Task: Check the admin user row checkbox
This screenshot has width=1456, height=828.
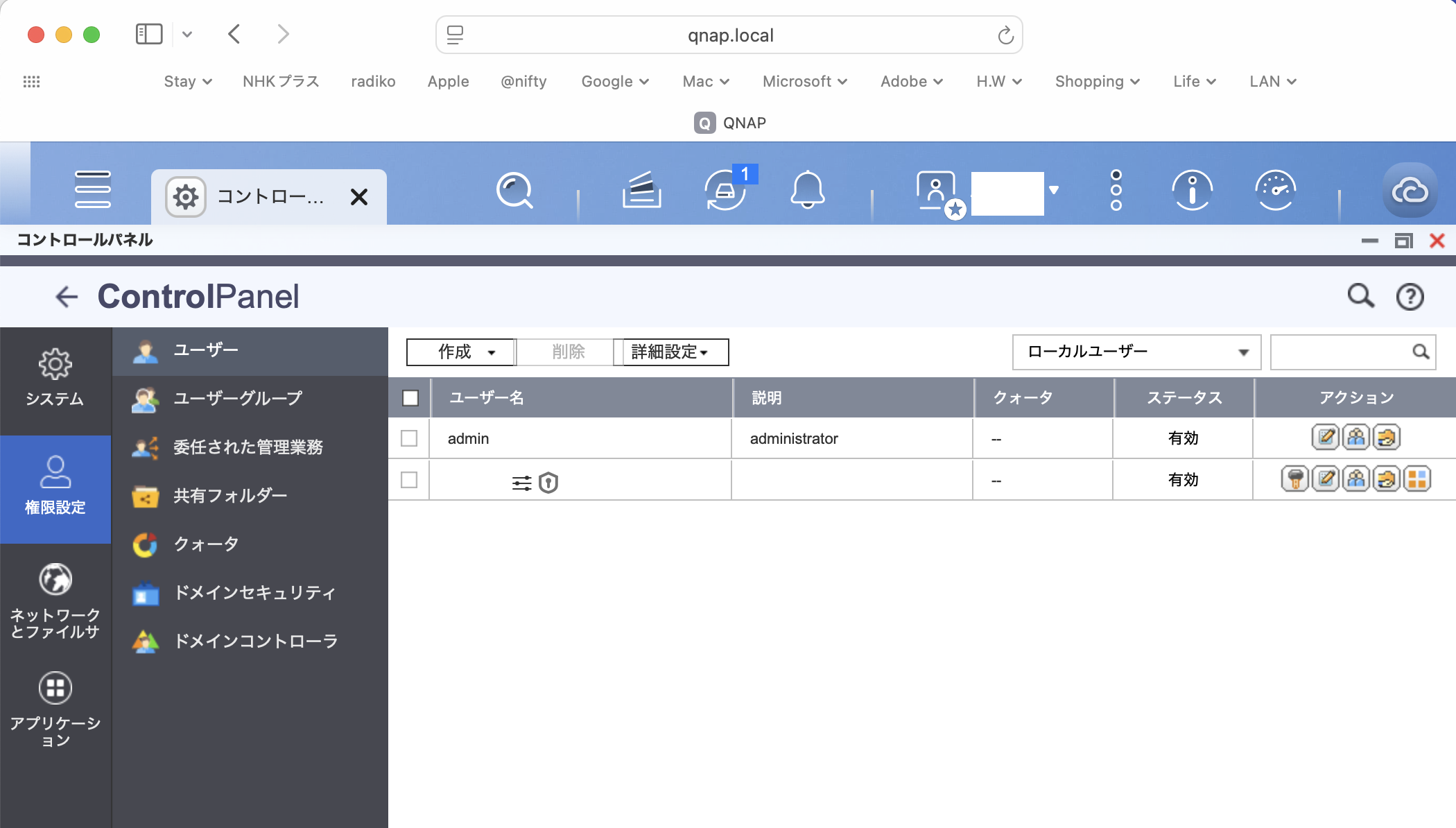Action: point(410,438)
